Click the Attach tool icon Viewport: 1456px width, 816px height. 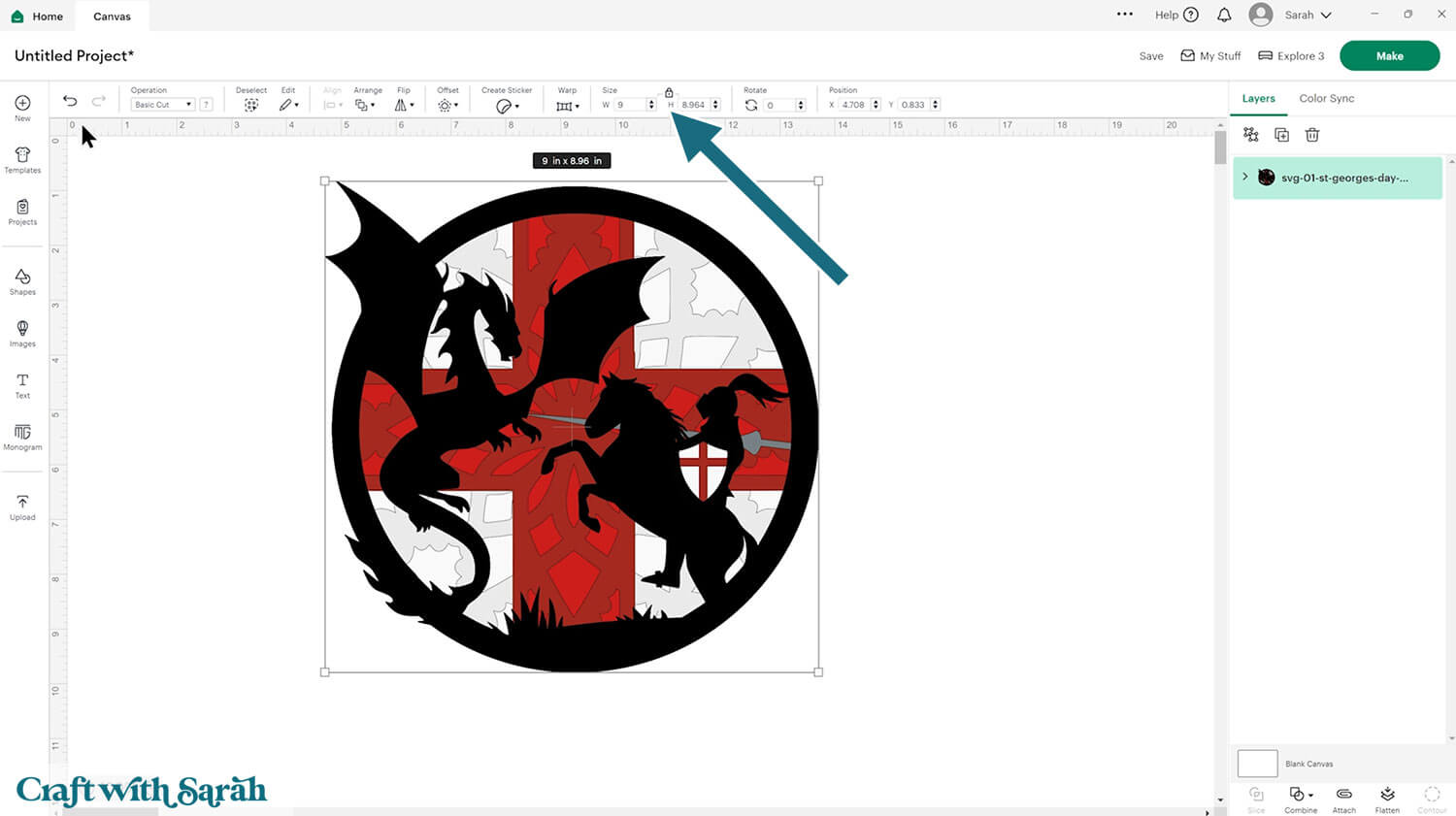coord(1344,794)
